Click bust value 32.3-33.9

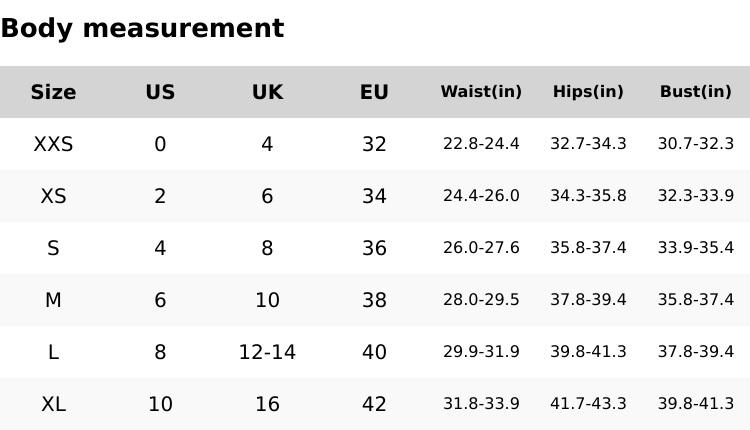695,196
